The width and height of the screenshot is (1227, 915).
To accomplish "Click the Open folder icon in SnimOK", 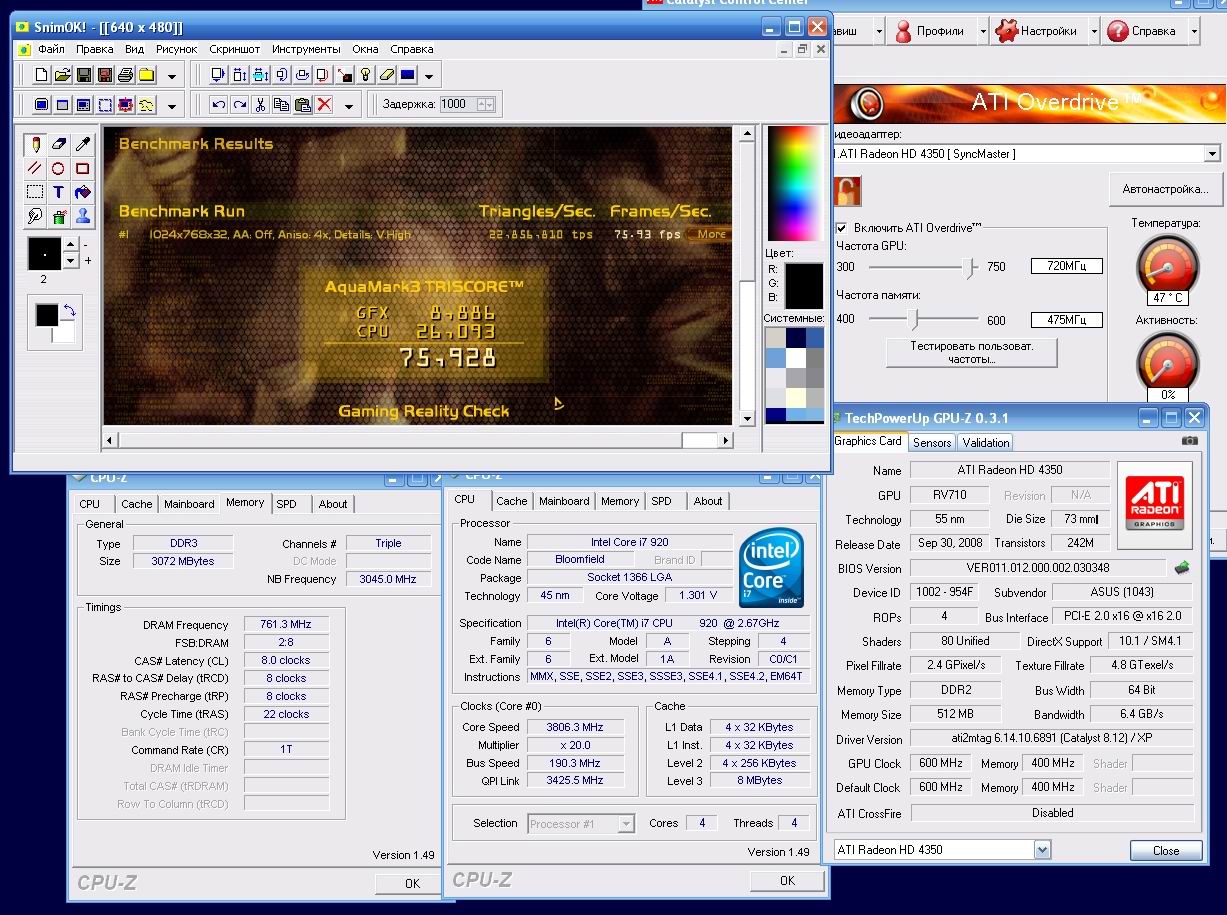I will (62, 75).
